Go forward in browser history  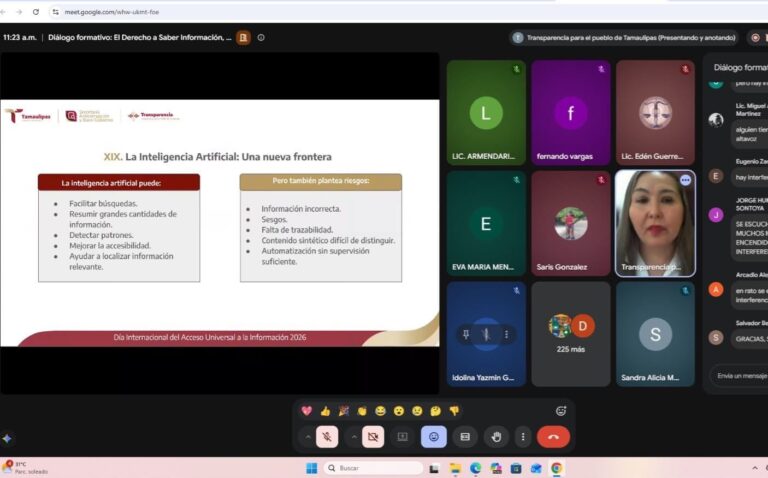click(19, 12)
